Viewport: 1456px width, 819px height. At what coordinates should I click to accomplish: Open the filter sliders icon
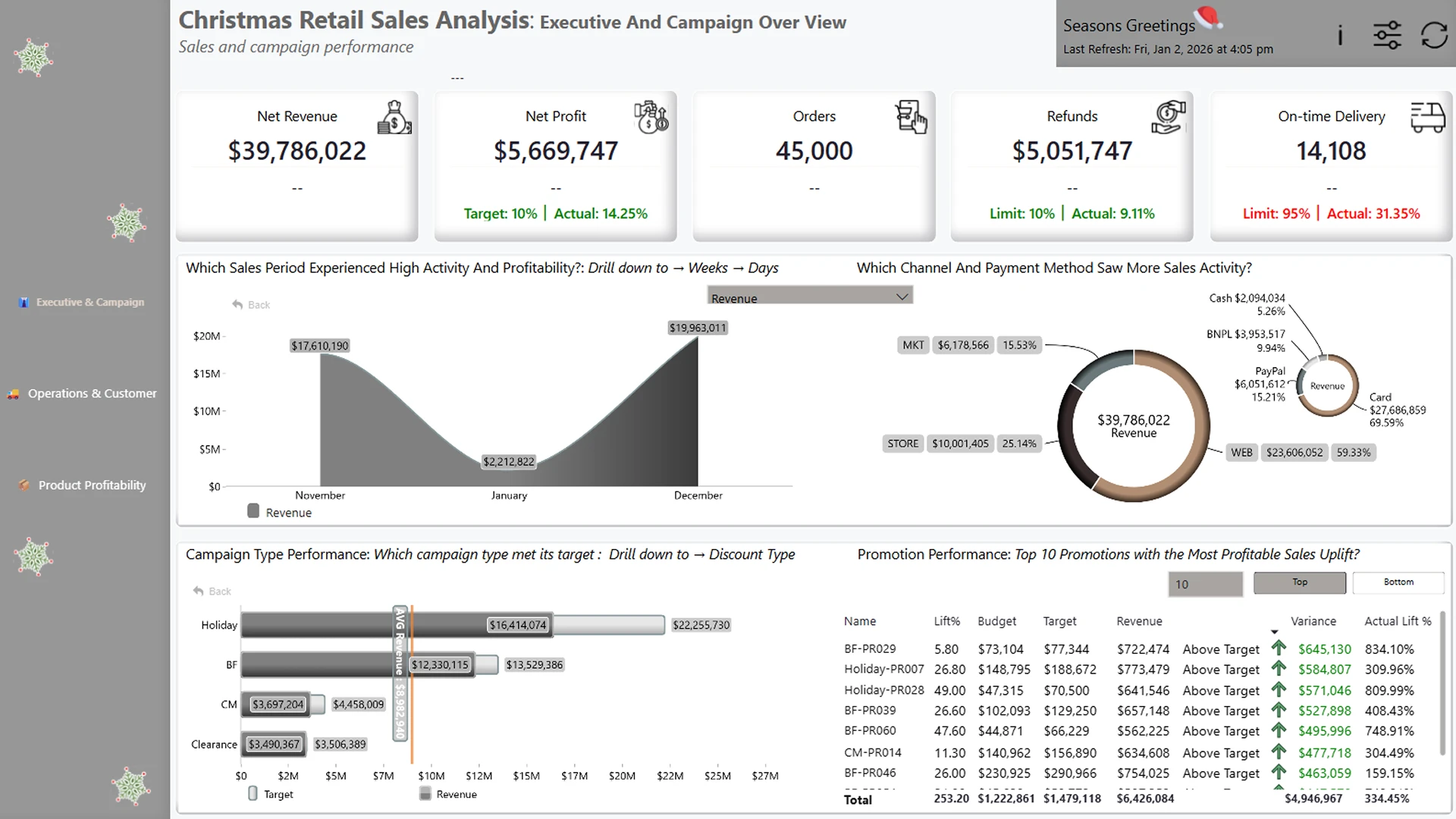coord(1387,36)
